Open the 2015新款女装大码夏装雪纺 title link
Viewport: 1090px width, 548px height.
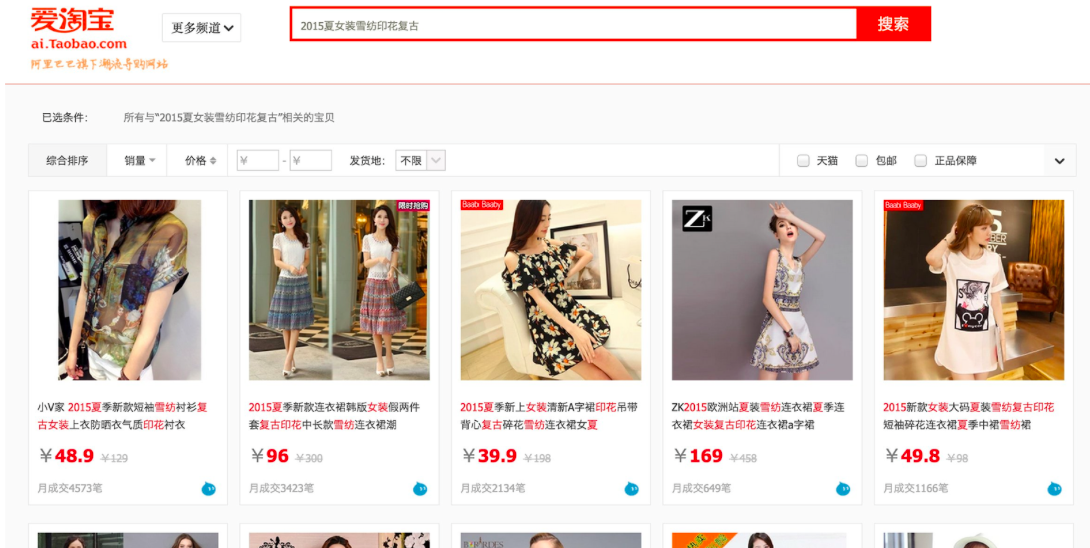tap(968, 416)
